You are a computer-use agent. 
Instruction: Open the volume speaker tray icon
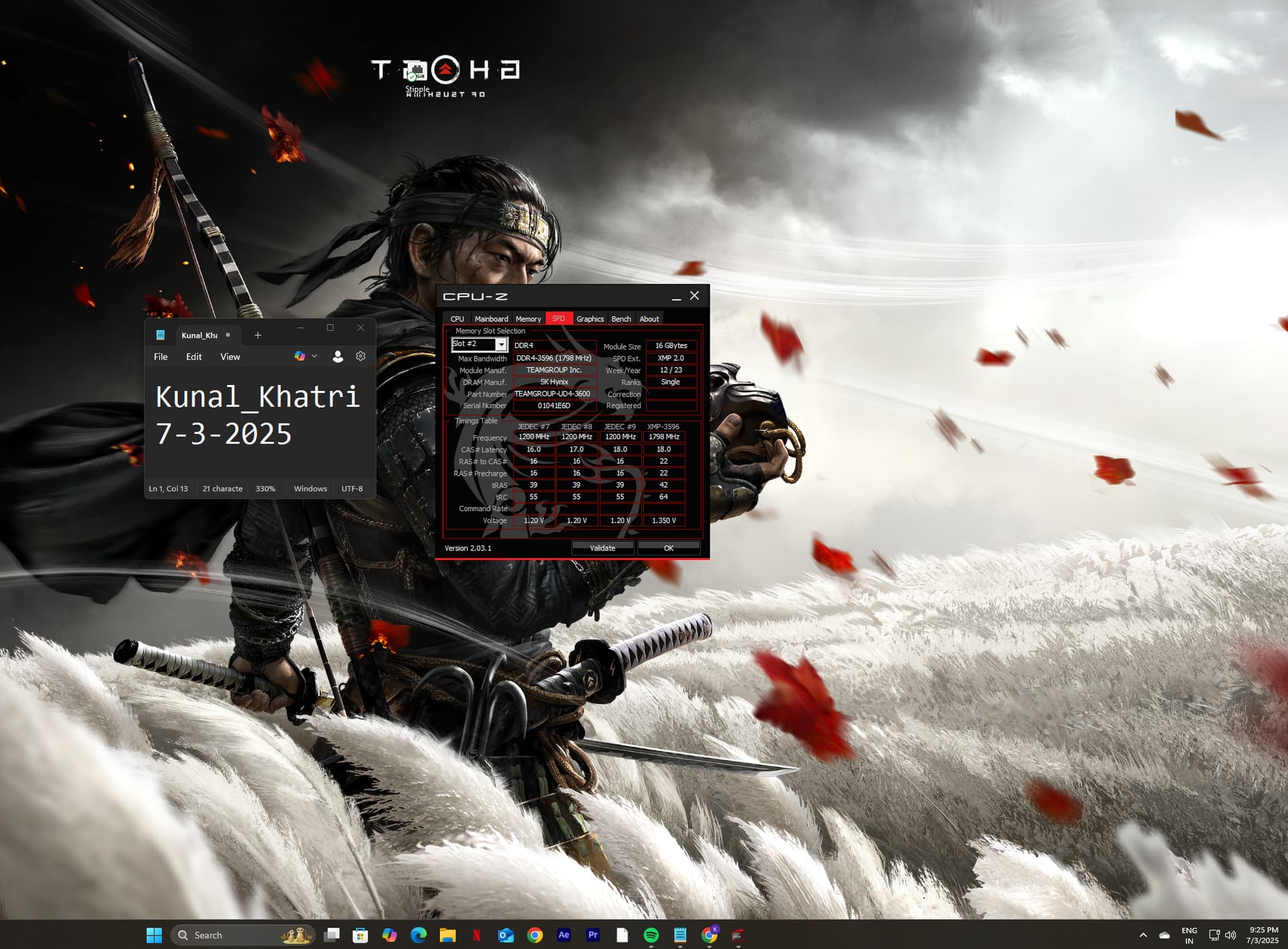coord(1230,935)
